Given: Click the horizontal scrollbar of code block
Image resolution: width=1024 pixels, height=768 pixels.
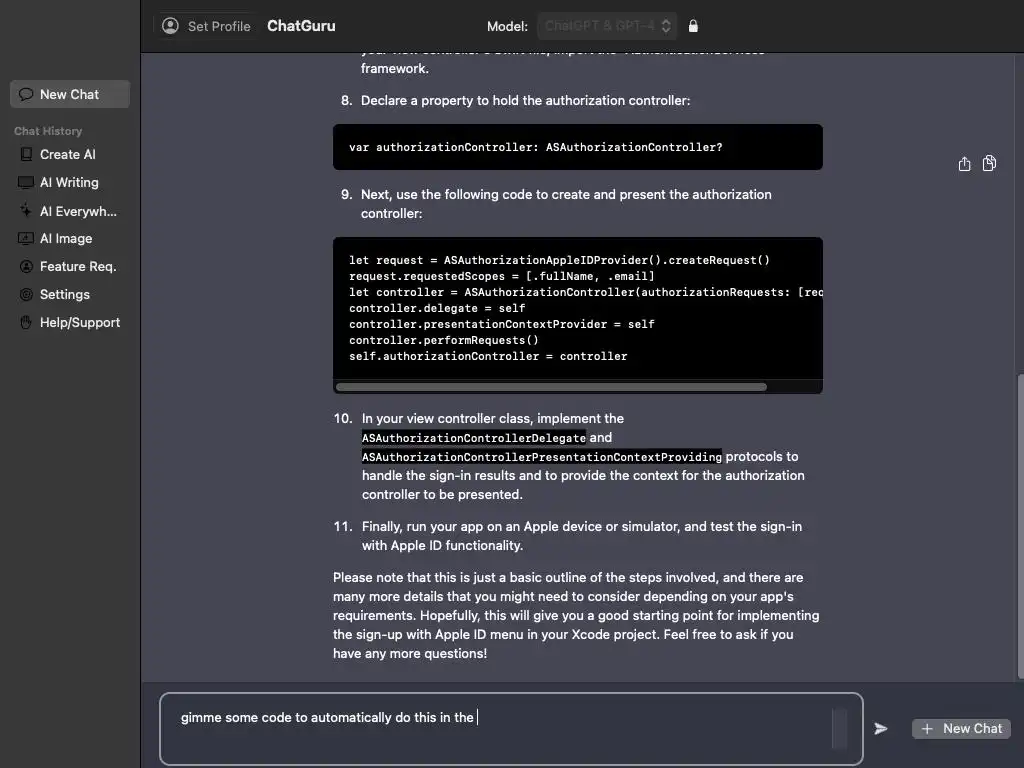Looking at the screenshot, I should (551, 387).
